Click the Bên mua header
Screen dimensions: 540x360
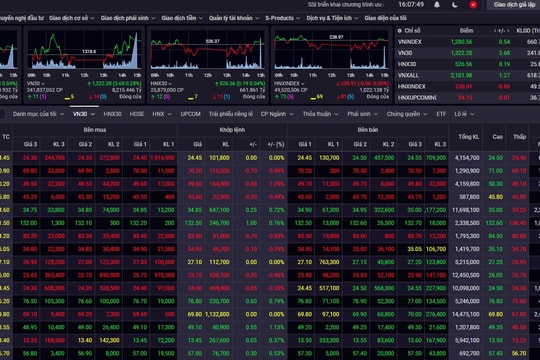(x=95, y=130)
